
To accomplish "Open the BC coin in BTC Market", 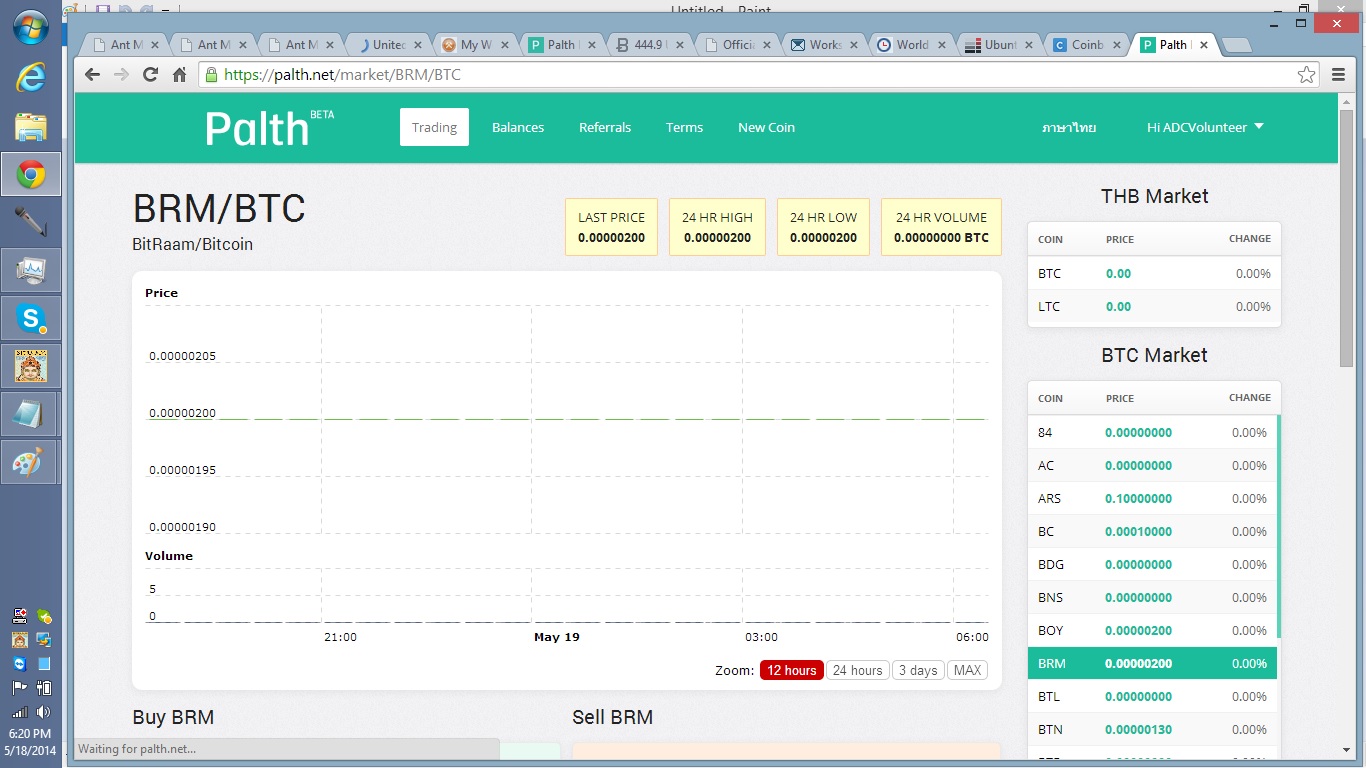I will [x=1152, y=531].
